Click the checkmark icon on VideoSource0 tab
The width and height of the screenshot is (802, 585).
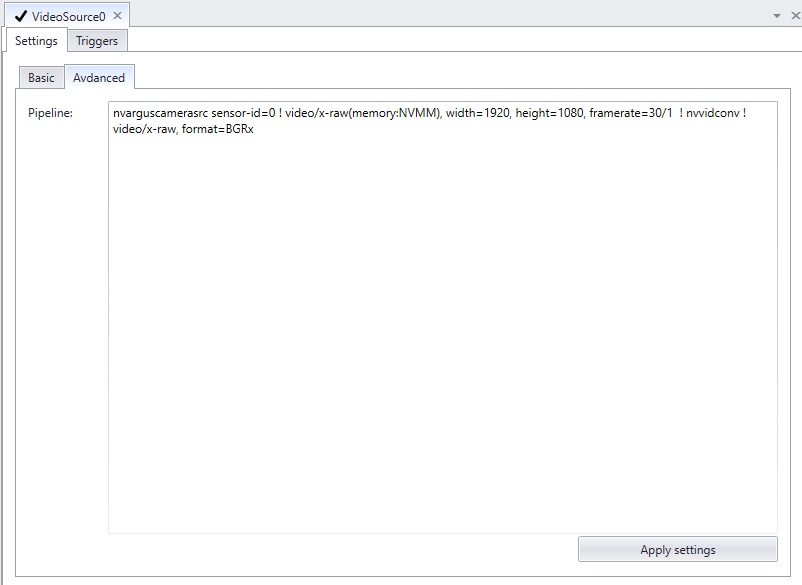[x=21, y=16]
